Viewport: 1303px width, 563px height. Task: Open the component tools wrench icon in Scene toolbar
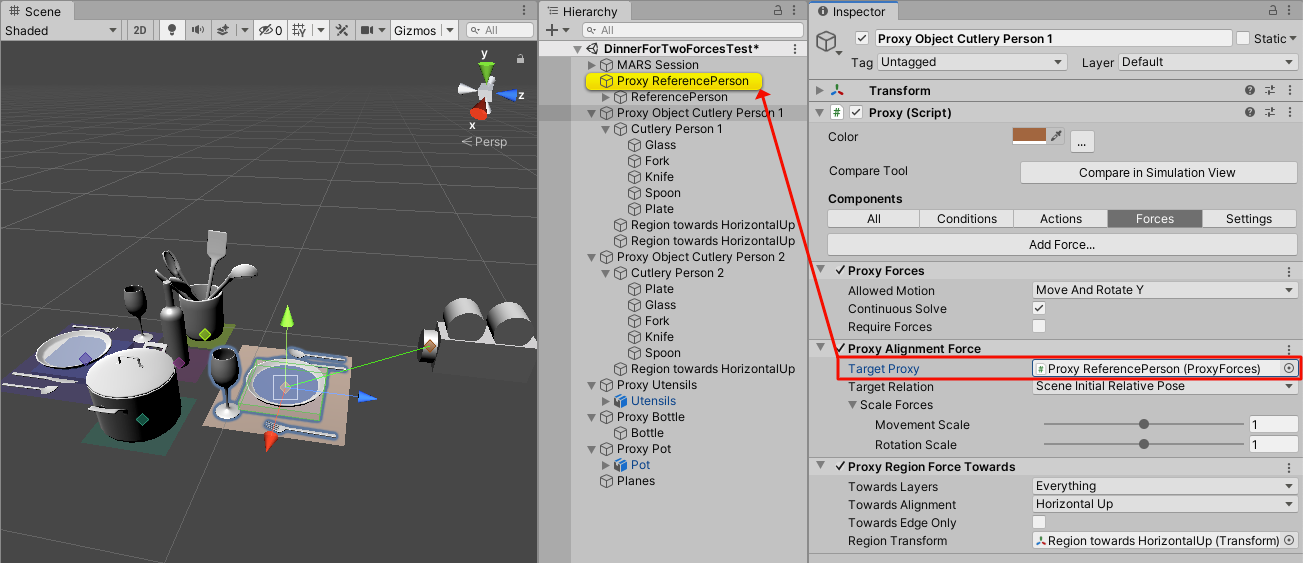342,30
